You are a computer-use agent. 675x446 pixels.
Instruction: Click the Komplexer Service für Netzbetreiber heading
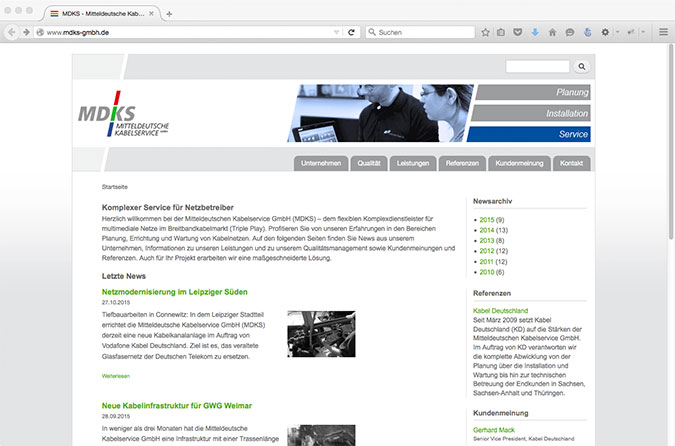(x=167, y=208)
